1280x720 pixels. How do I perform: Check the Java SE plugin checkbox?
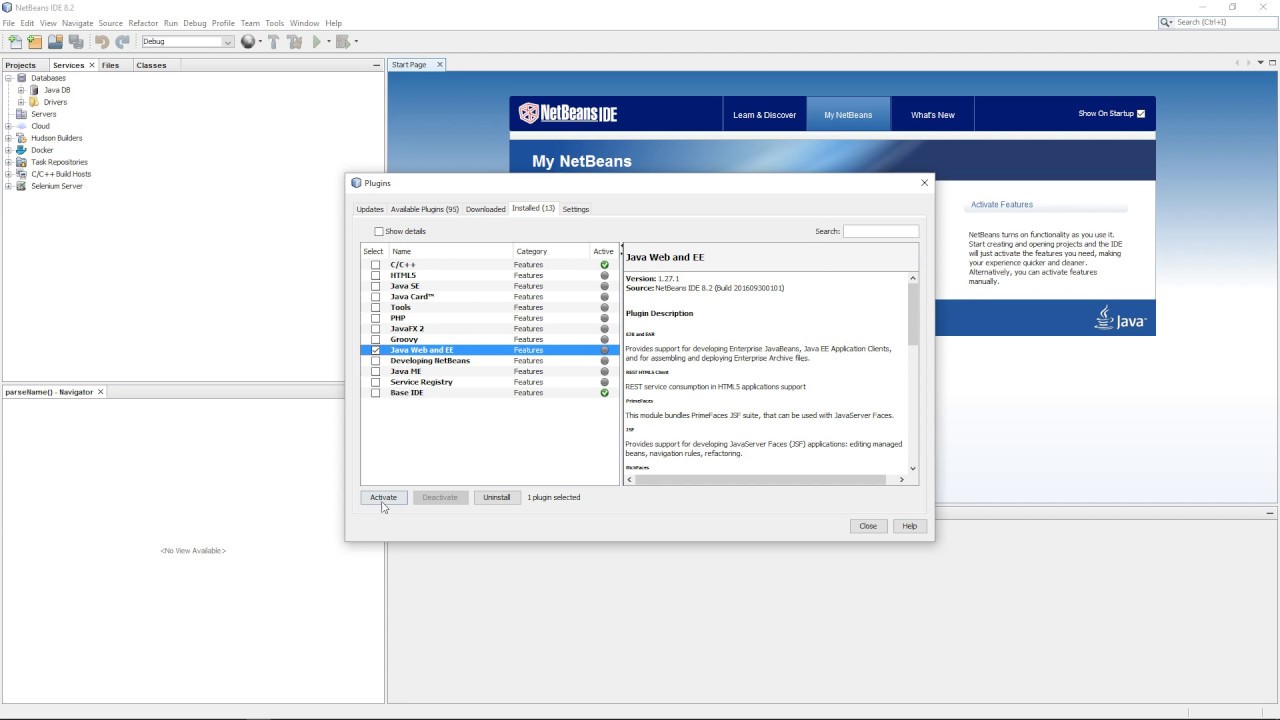[x=376, y=286]
